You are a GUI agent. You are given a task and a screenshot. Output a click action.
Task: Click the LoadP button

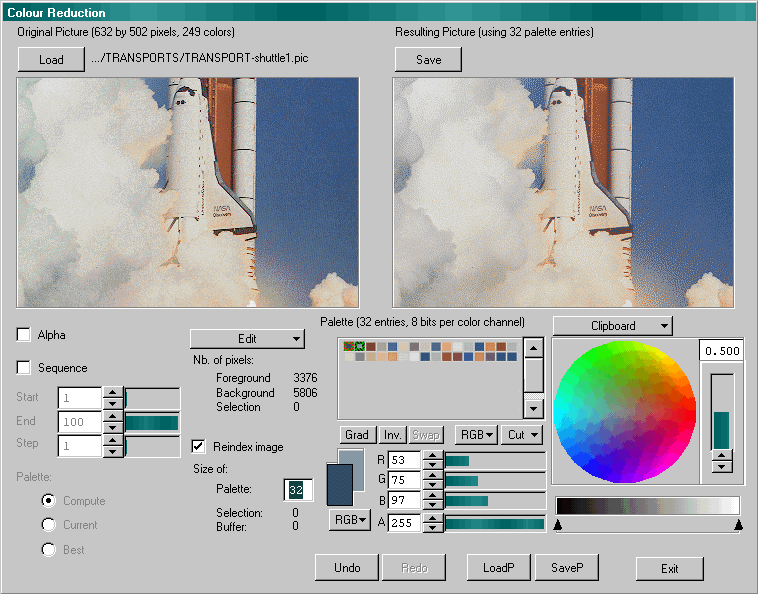tap(498, 567)
